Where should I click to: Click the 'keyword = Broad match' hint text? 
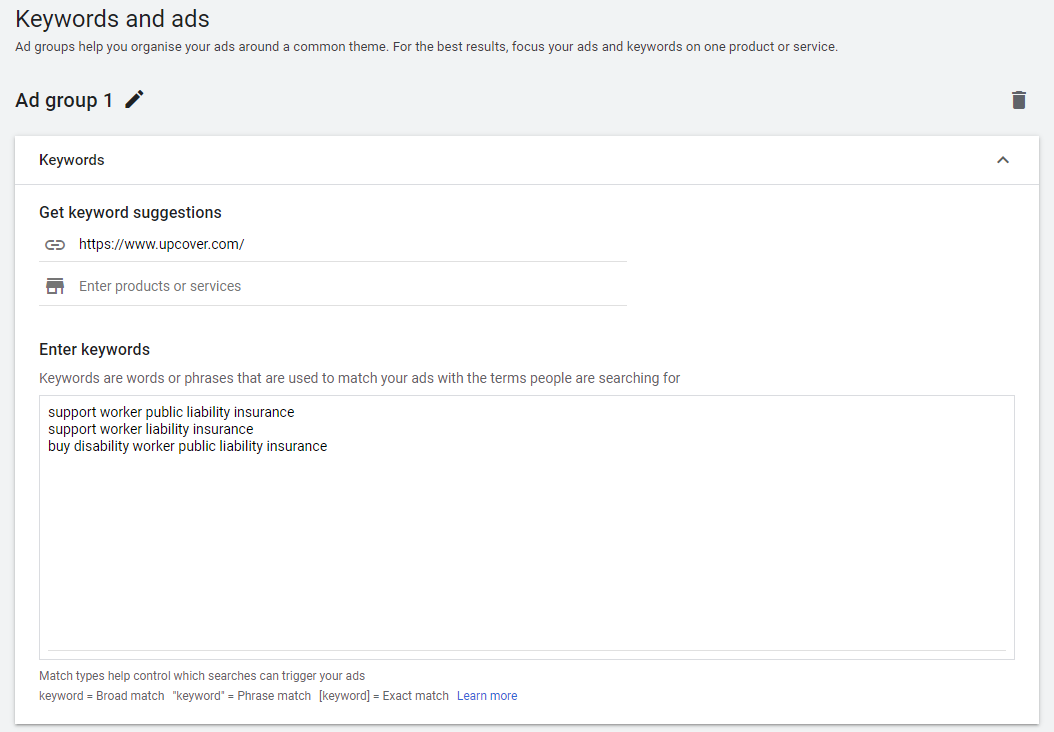(x=102, y=696)
